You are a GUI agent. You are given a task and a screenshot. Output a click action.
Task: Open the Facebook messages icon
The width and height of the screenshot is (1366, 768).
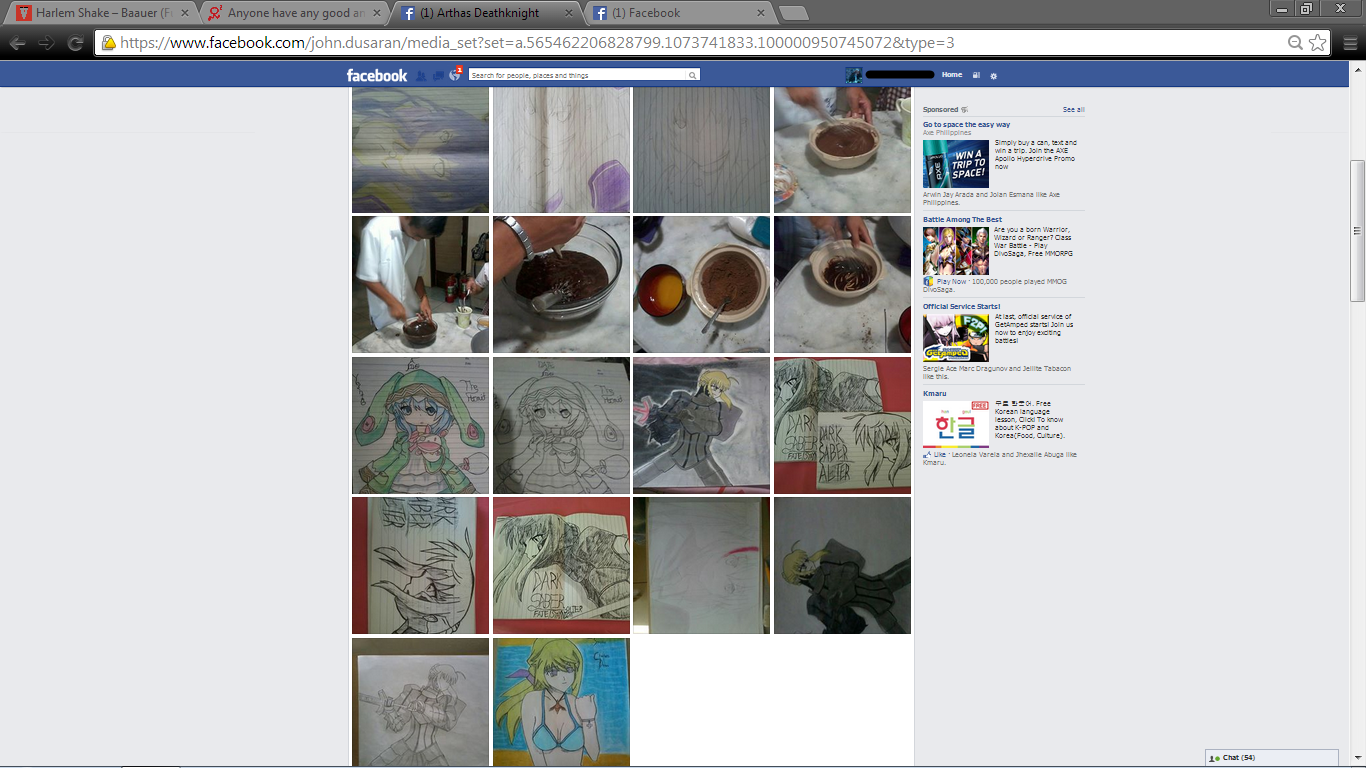[438, 76]
